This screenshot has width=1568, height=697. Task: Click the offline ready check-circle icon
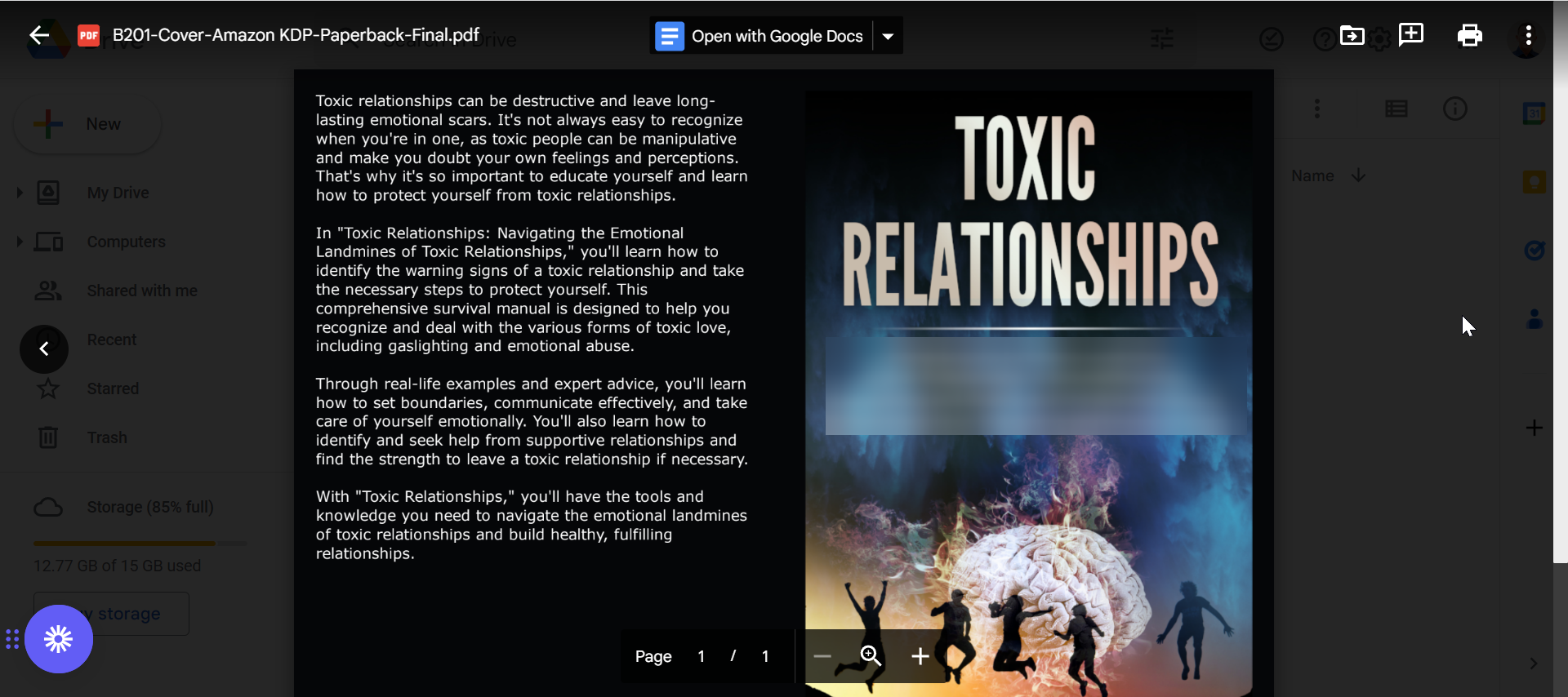click(1272, 38)
